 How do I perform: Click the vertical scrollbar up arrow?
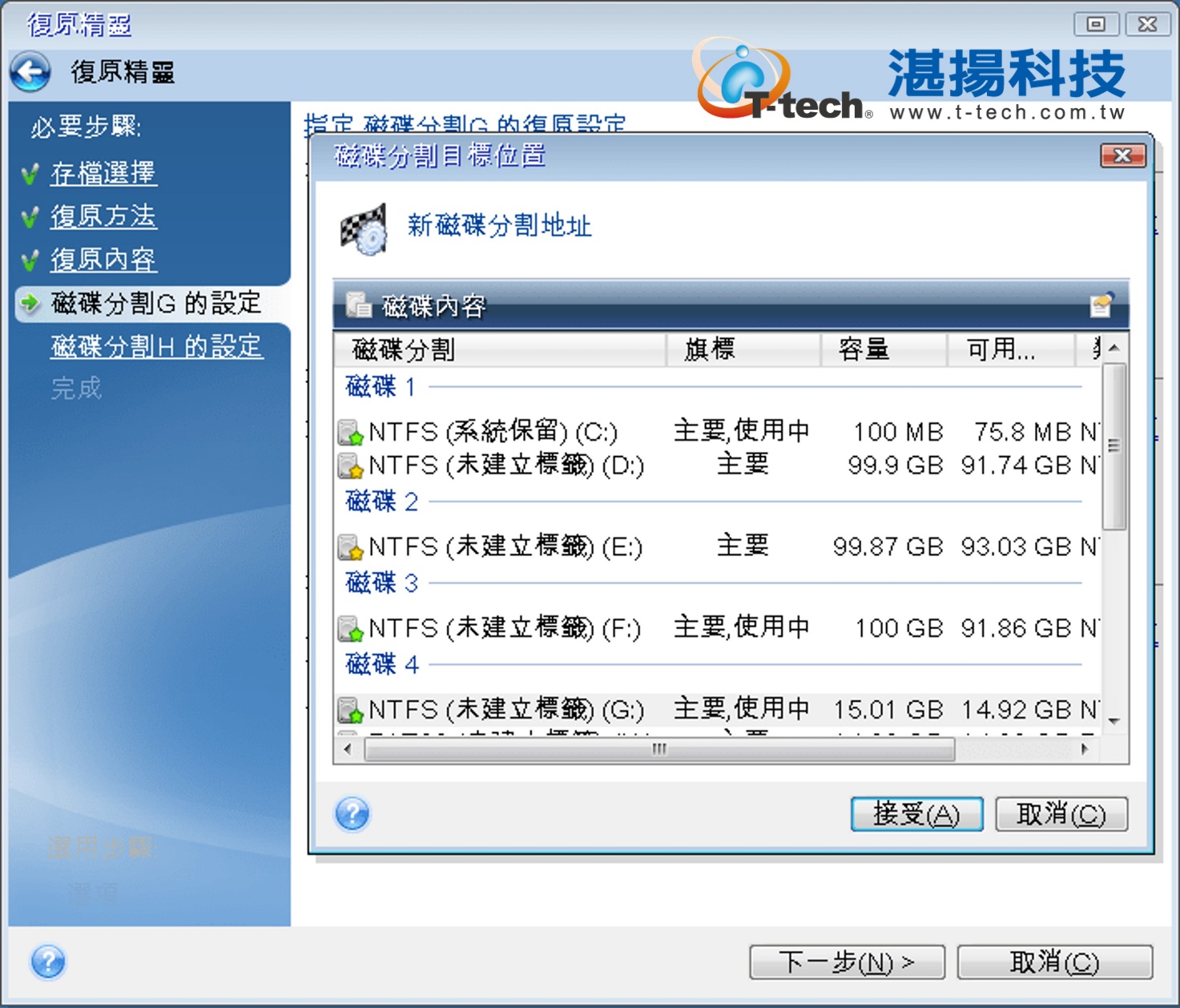(x=1114, y=348)
